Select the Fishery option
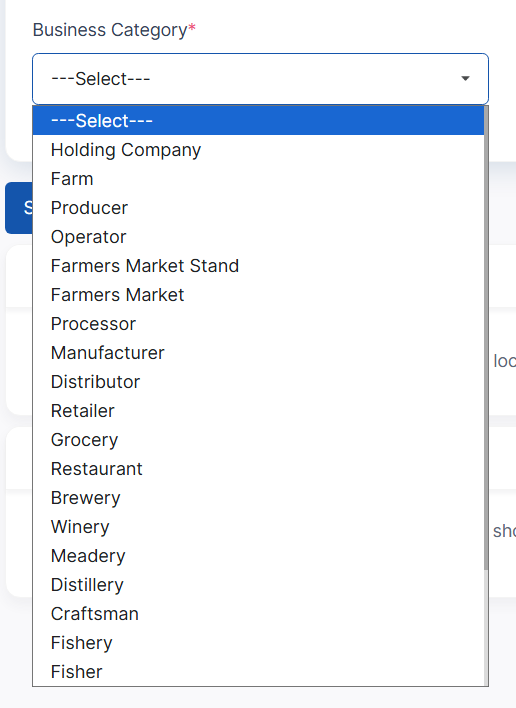Image resolution: width=516 pixels, height=708 pixels. [258, 643]
